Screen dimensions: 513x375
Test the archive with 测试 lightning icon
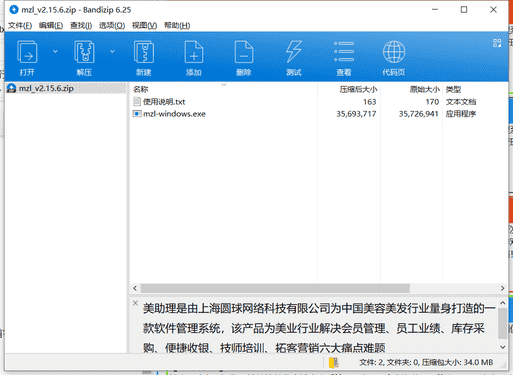click(x=294, y=57)
